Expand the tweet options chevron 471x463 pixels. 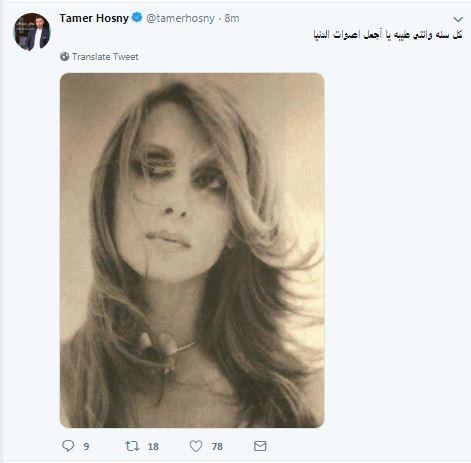click(x=458, y=19)
